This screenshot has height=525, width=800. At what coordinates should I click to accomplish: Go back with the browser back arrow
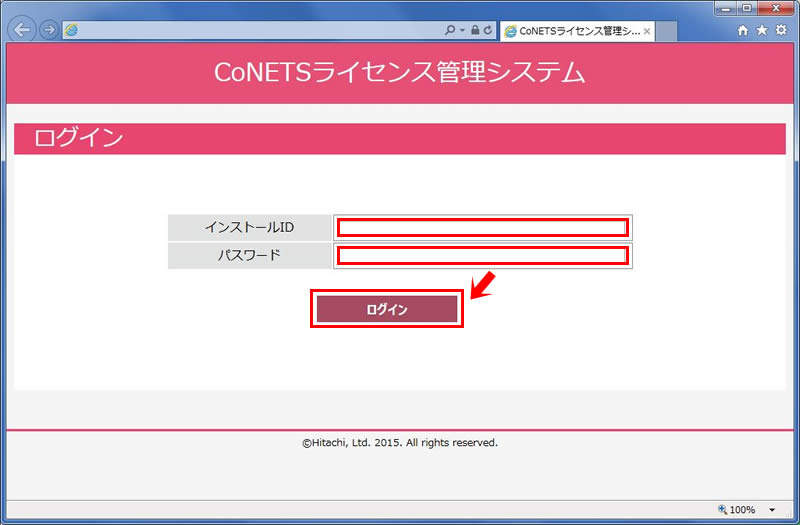(22, 30)
